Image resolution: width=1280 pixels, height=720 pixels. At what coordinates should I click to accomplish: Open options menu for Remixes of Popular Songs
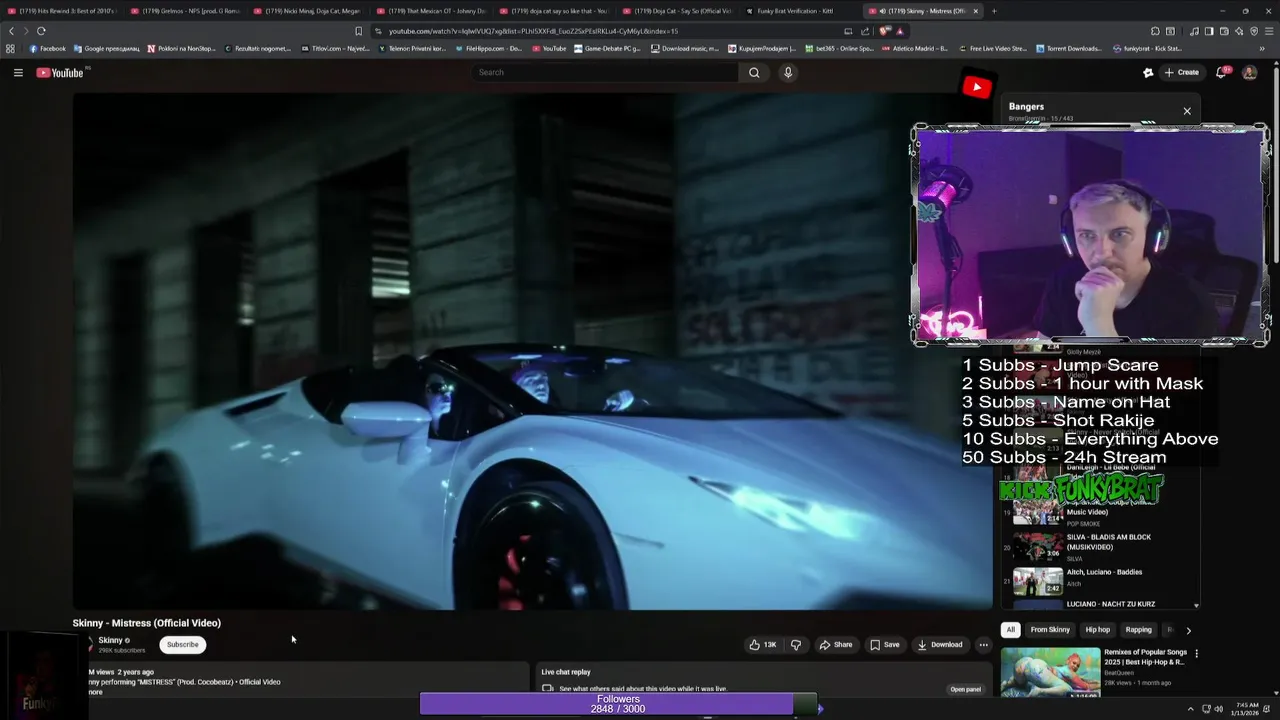(x=1196, y=654)
